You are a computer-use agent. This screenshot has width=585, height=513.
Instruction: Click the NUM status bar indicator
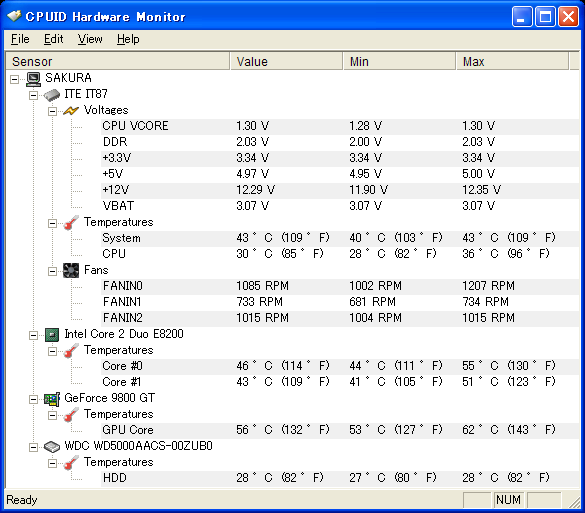[508, 500]
